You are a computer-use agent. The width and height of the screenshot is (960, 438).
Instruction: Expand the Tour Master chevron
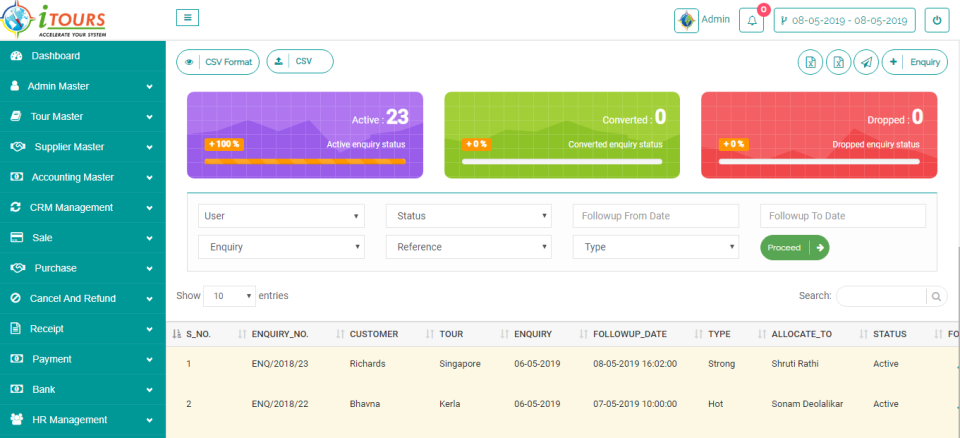tap(149, 117)
